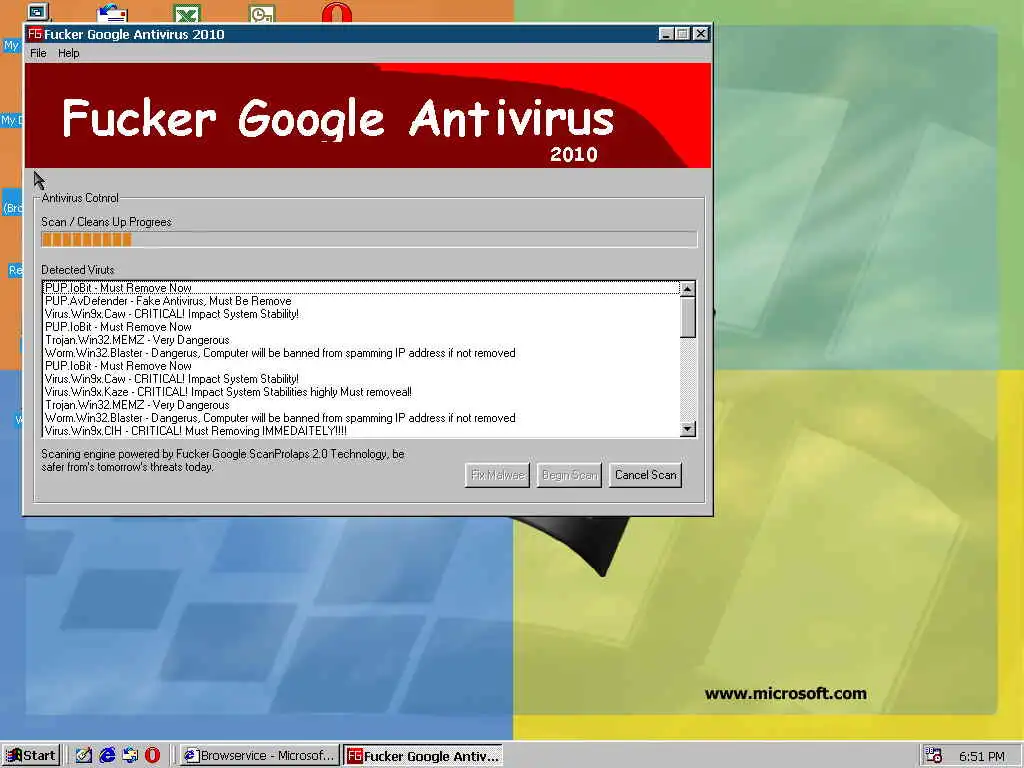Click the scrollbar thumb in Detected Viruts list

[688, 317]
